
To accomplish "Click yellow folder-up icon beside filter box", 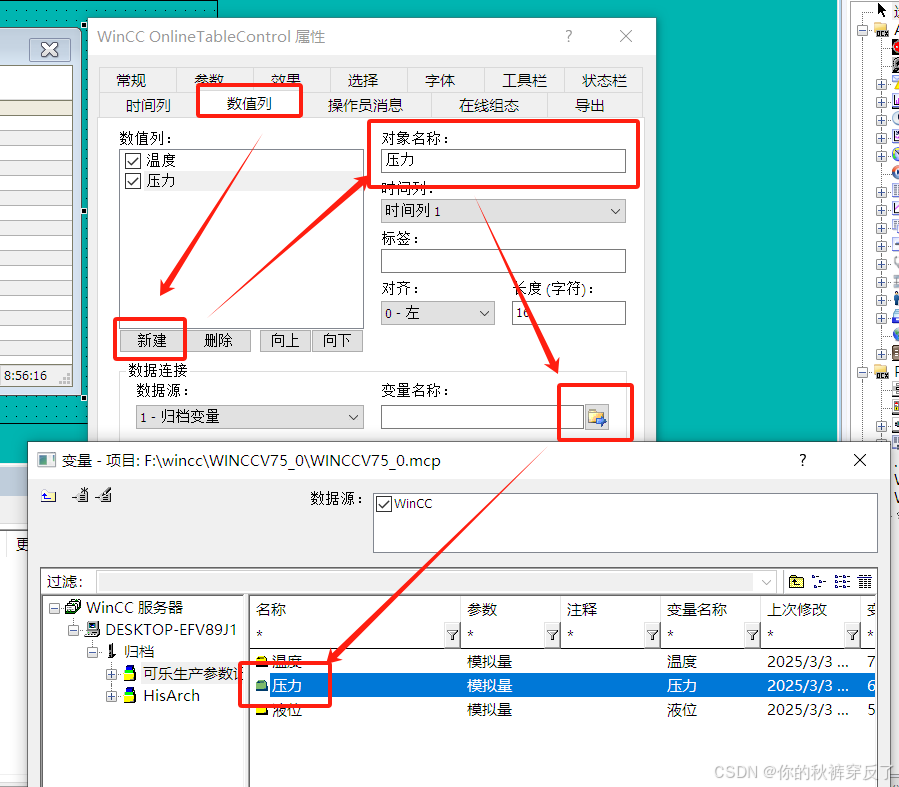I will click(x=796, y=582).
